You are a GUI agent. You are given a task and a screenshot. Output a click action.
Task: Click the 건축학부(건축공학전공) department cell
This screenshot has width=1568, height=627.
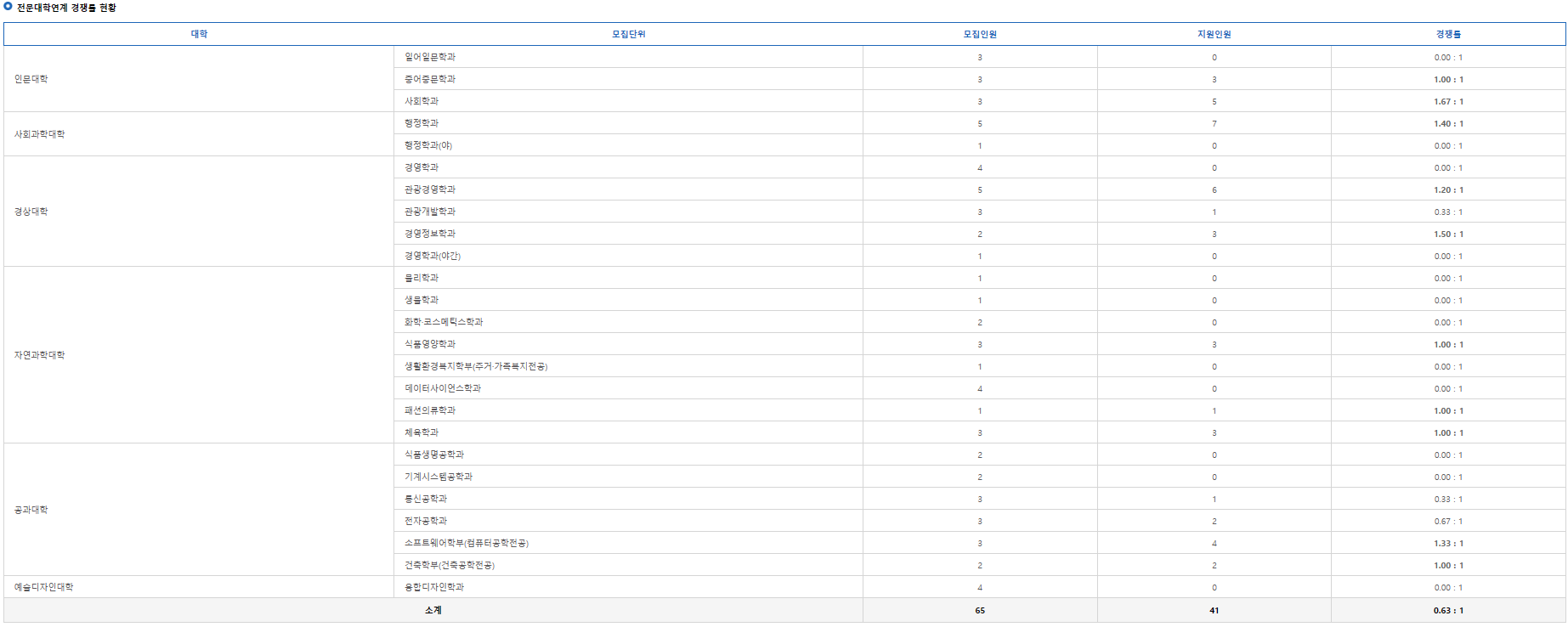click(x=629, y=565)
